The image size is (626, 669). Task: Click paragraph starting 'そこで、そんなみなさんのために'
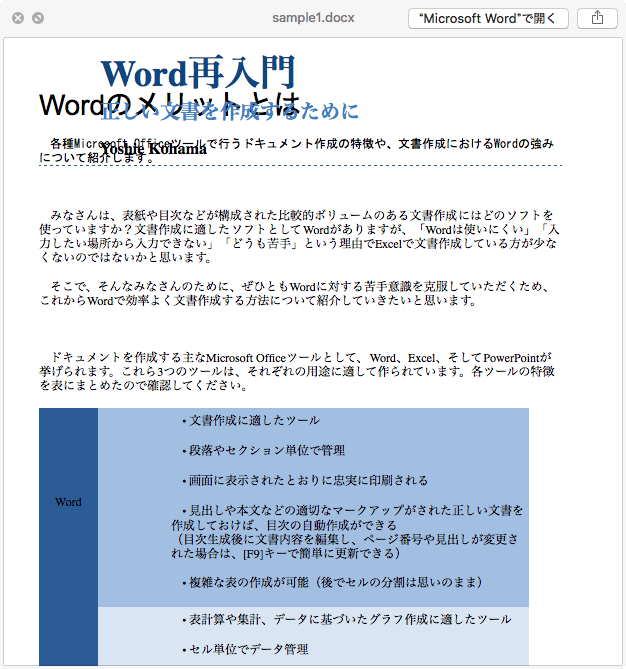(x=294, y=294)
